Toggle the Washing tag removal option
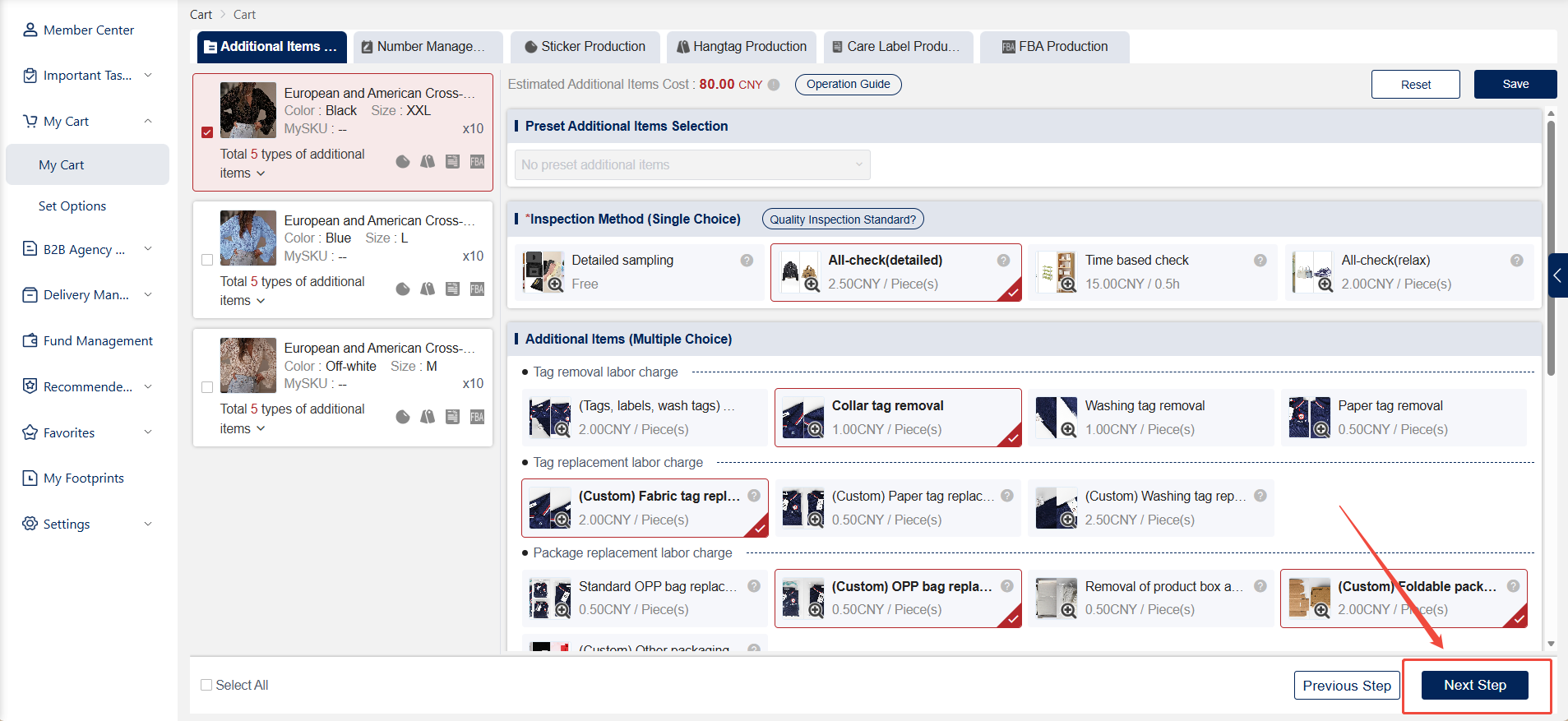Viewport: 1568px width, 721px height. click(1151, 418)
